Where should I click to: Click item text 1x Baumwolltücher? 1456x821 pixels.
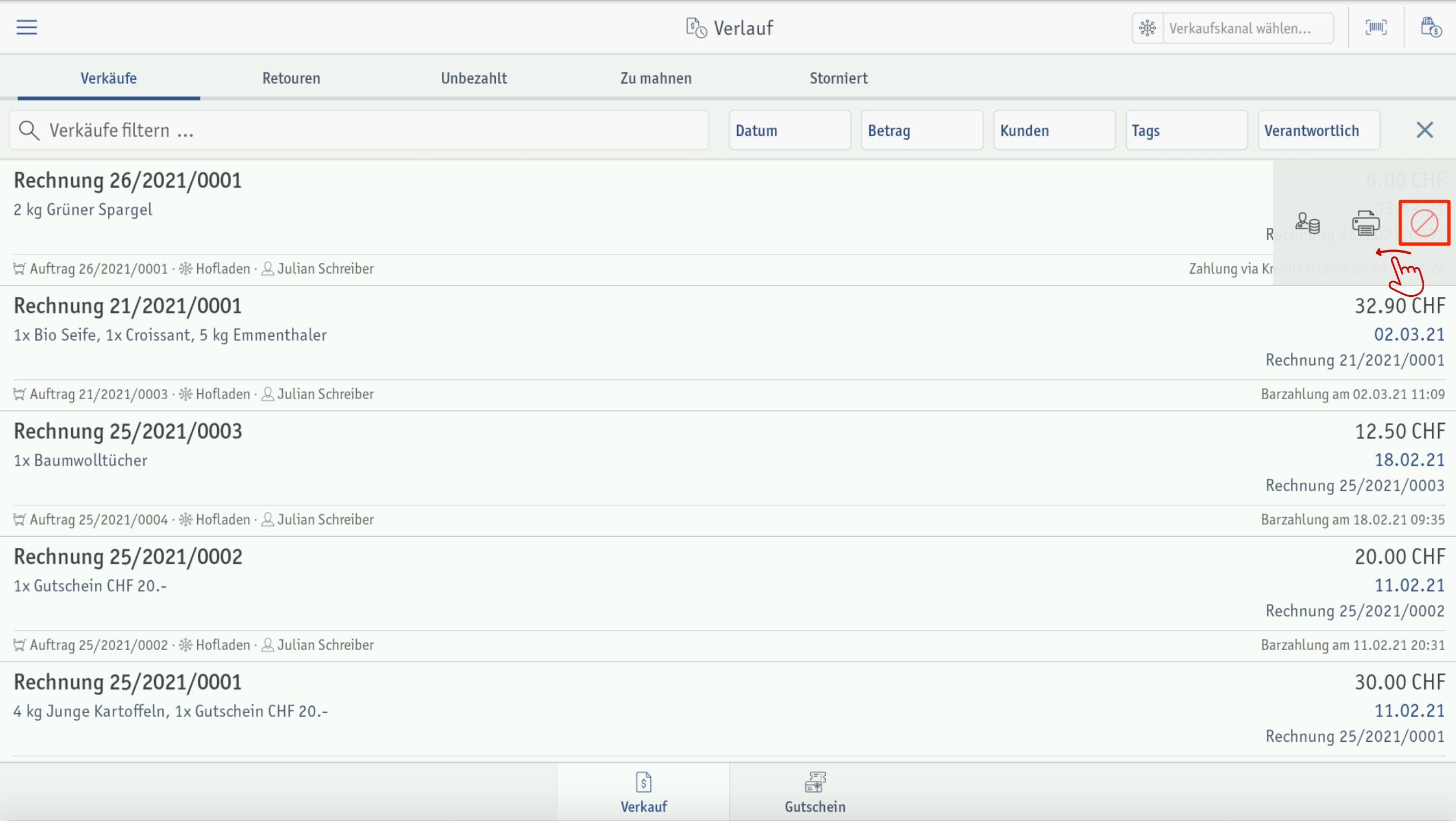[80, 461]
